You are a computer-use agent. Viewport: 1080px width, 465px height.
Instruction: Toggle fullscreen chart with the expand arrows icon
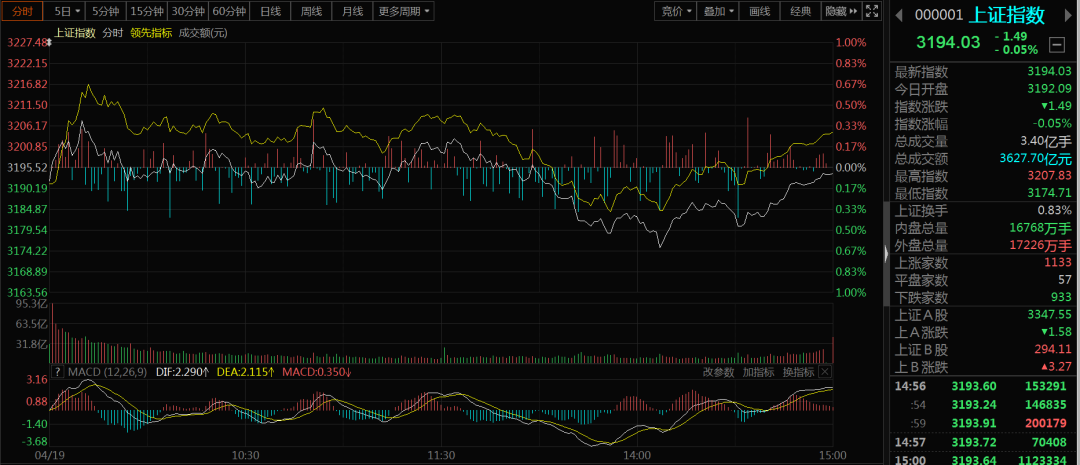(x=872, y=11)
